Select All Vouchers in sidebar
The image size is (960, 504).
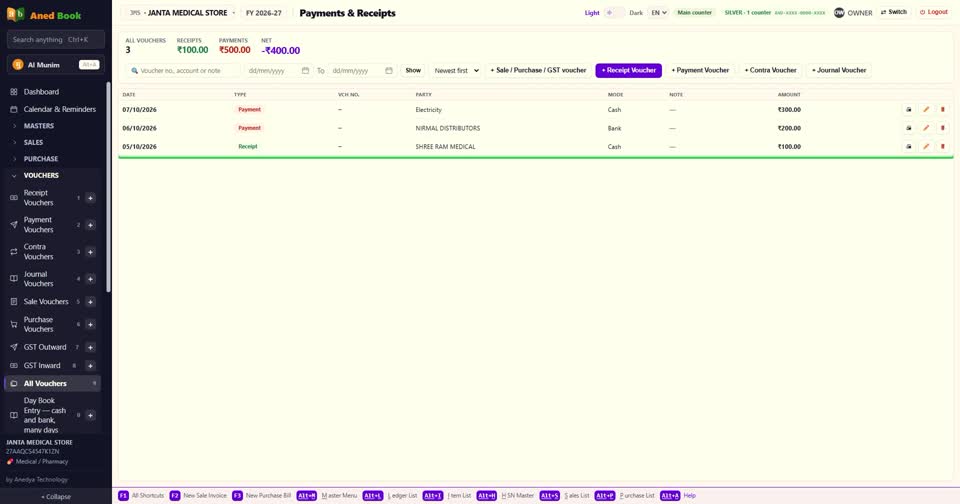click(x=53, y=383)
